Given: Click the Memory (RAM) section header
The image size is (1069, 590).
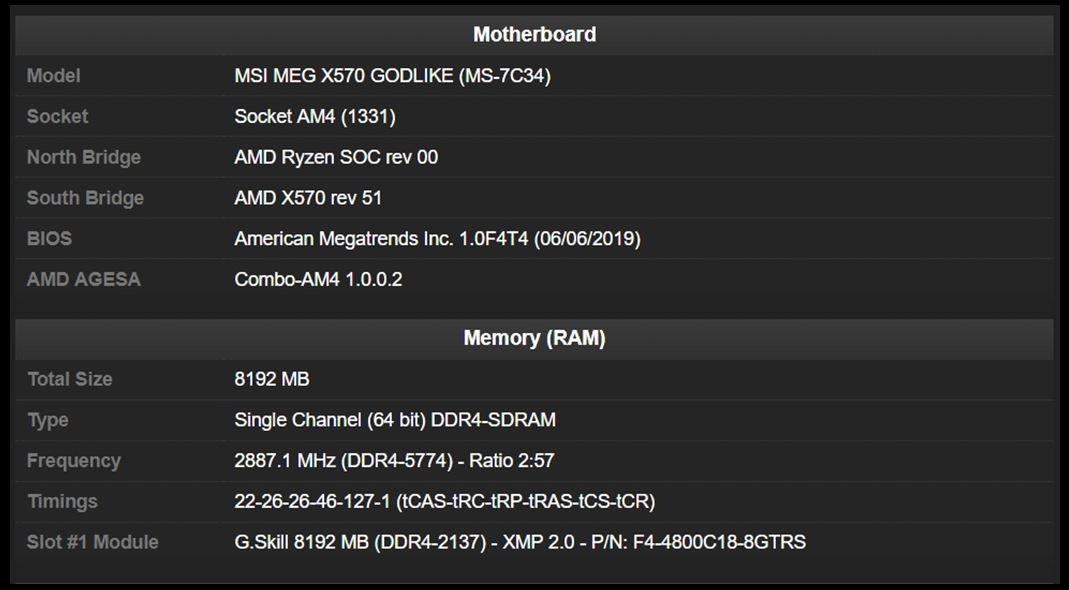Looking at the screenshot, I should [534, 338].
